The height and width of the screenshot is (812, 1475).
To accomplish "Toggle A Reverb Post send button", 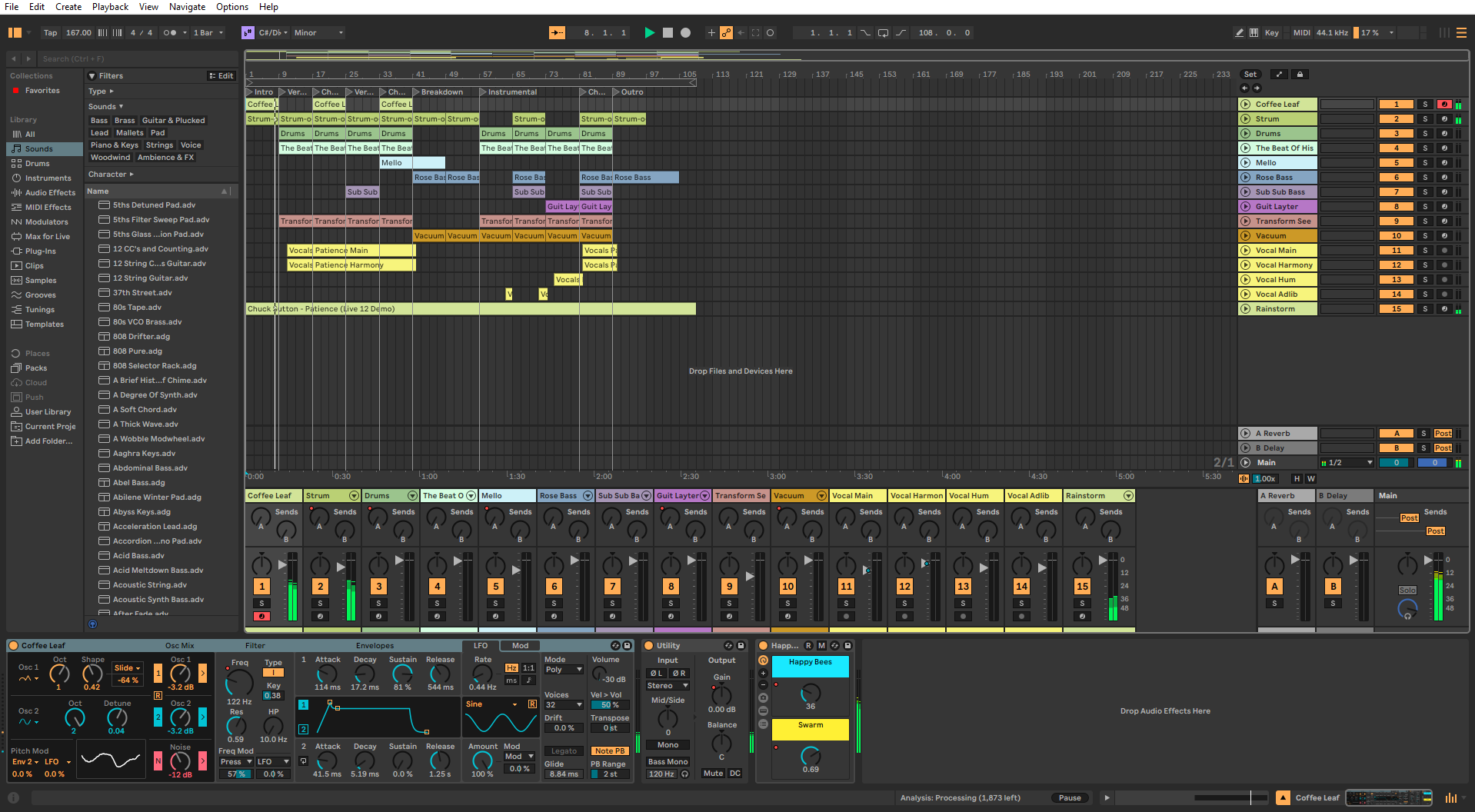I will tap(1443, 433).
